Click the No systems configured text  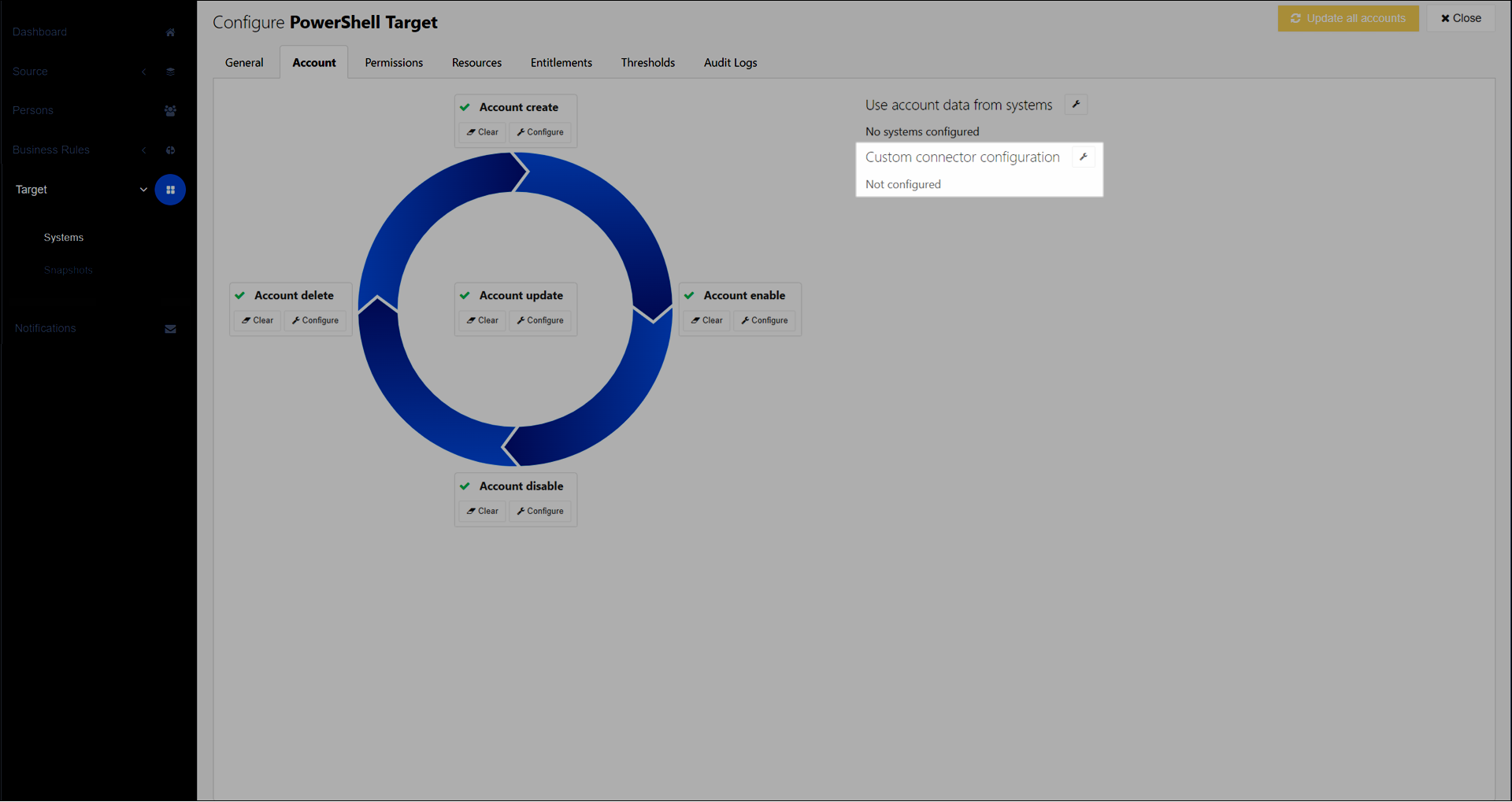[x=922, y=131]
